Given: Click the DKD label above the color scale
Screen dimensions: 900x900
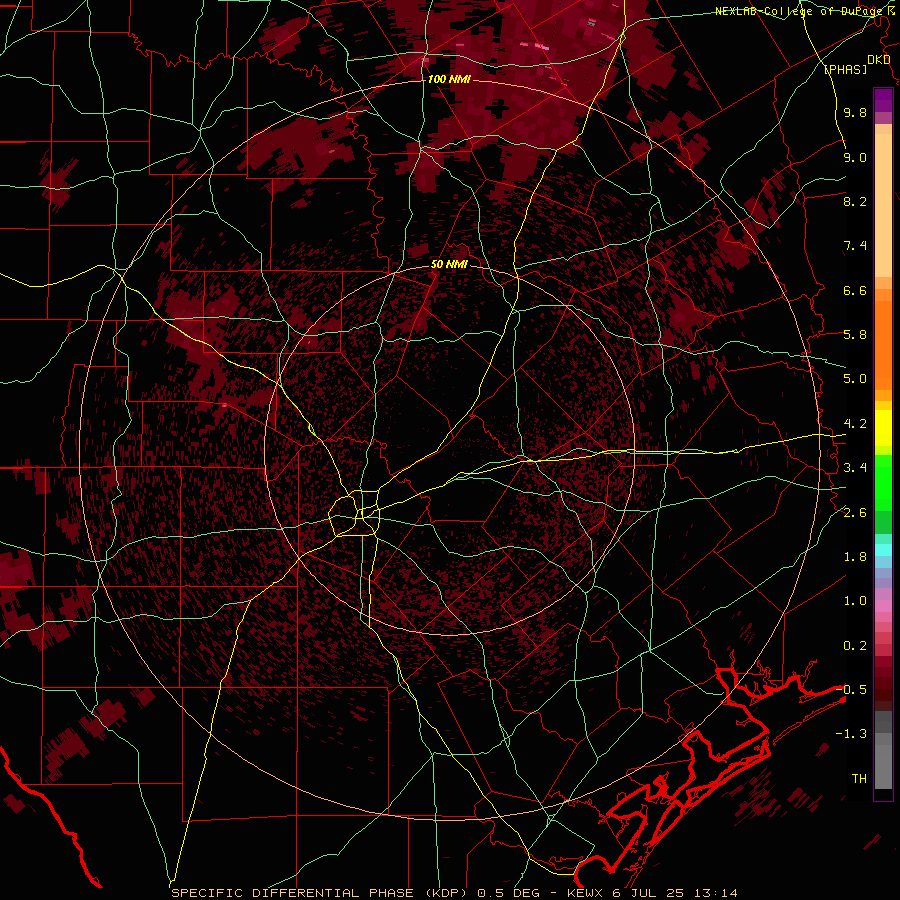Looking at the screenshot, I should 878,60.
